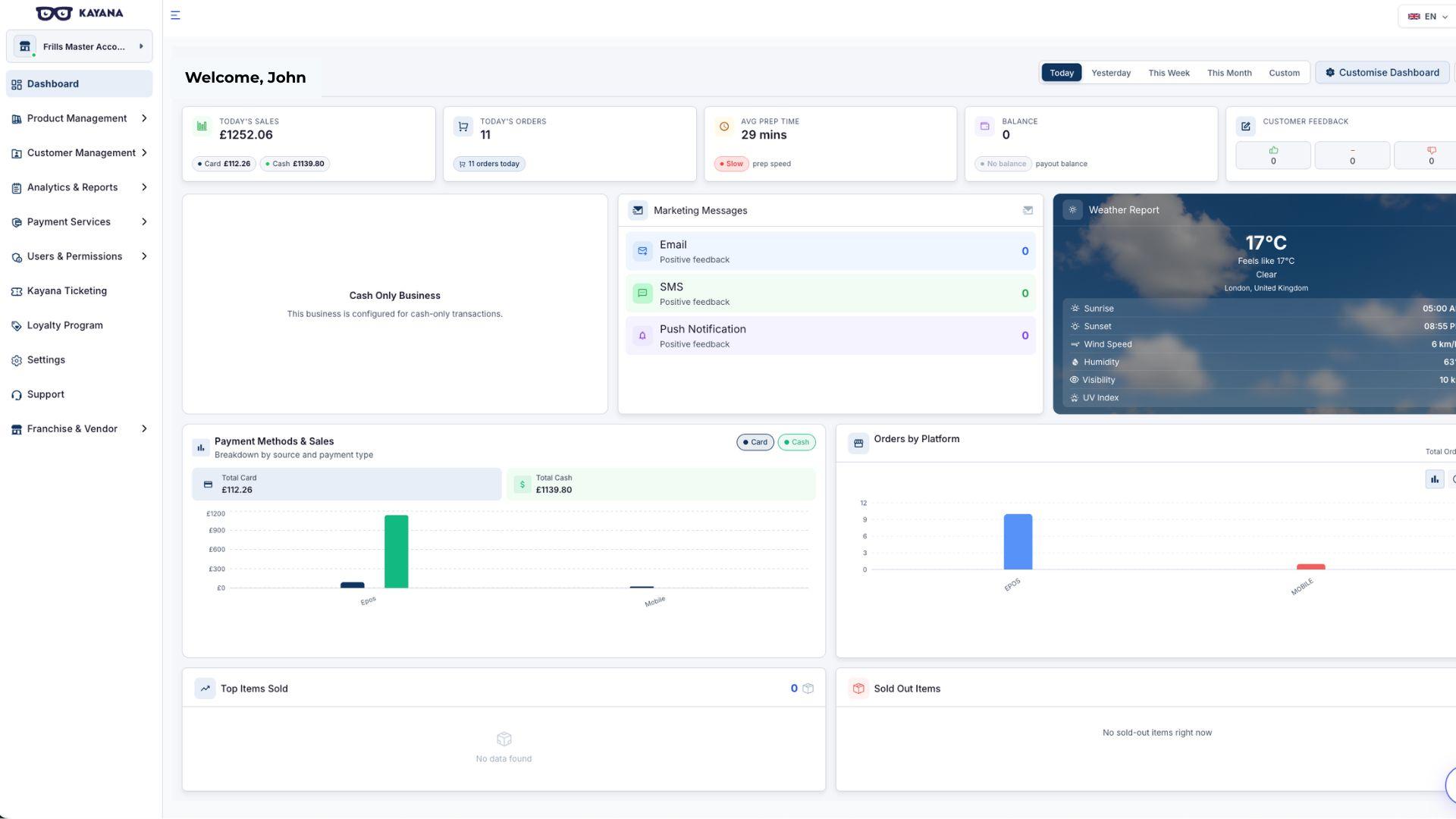Click the Push Notification bell icon

point(642,336)
